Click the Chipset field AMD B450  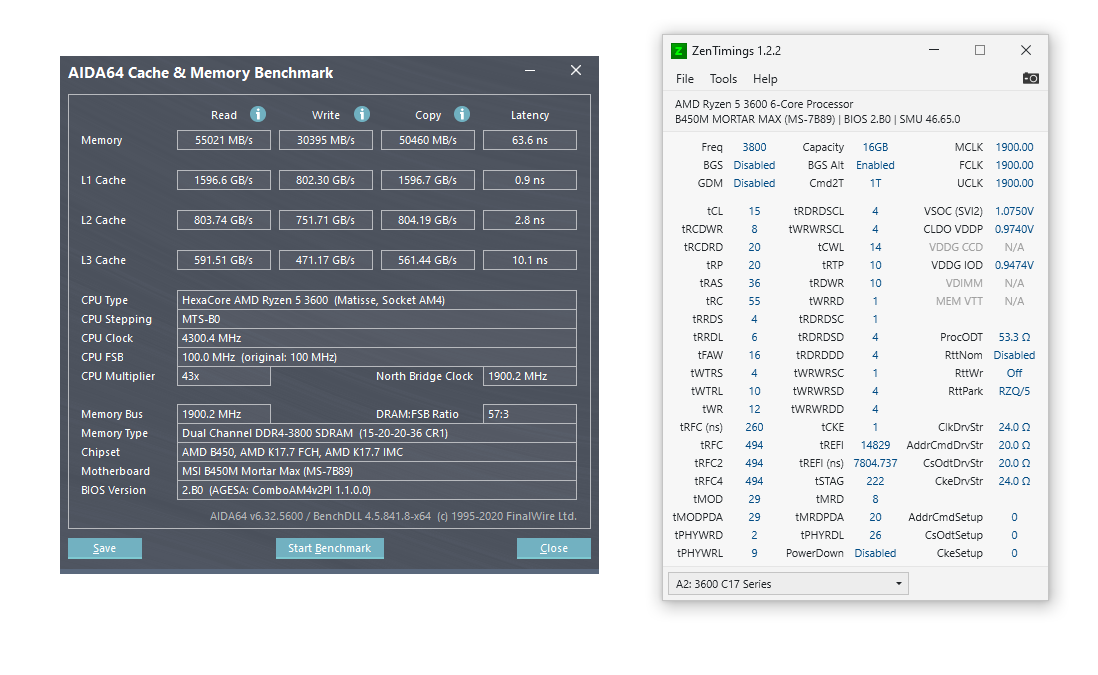pyautogui.click(x=377, y=452)
